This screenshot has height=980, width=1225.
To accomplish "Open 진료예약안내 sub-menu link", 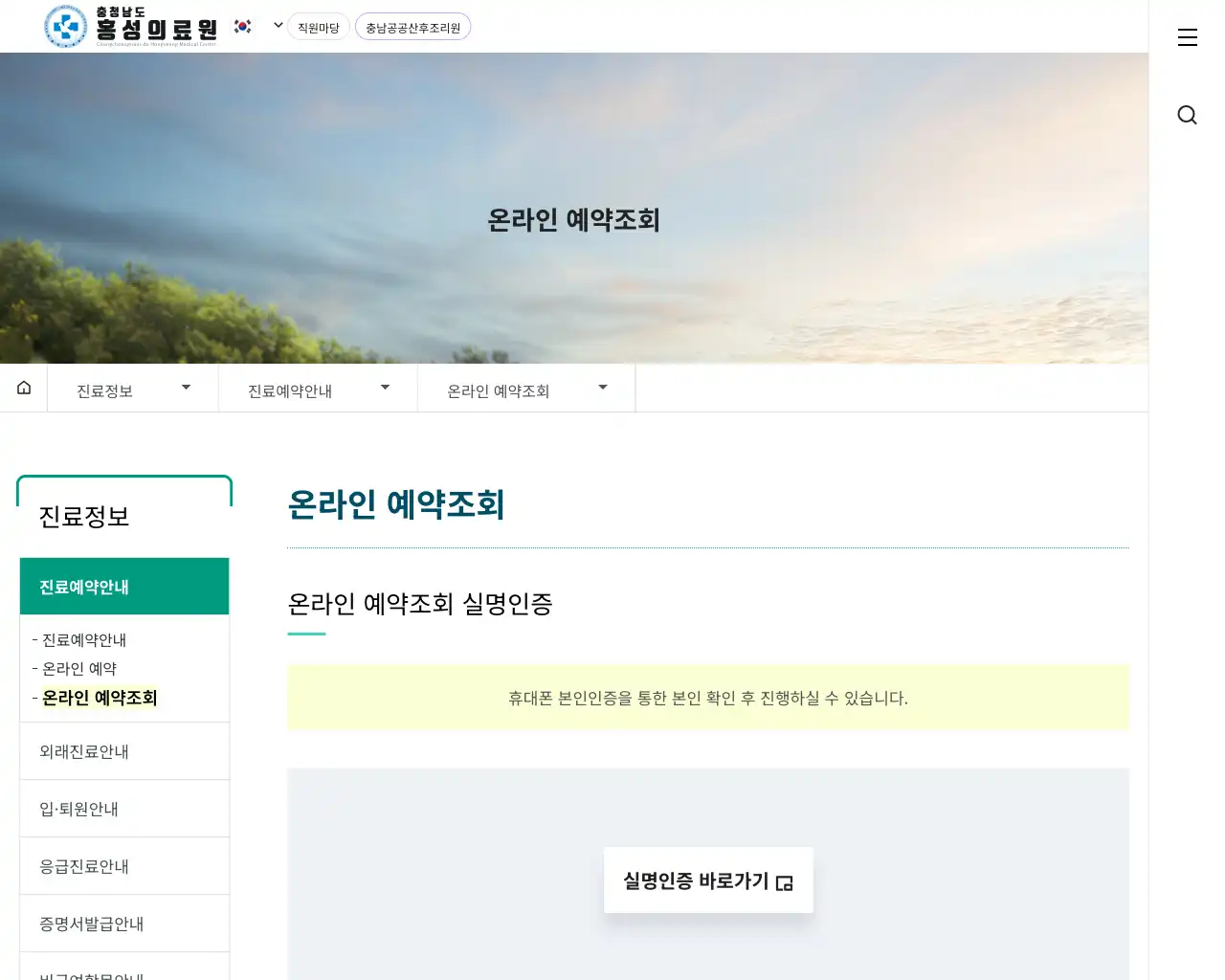I will coord(84,640).
